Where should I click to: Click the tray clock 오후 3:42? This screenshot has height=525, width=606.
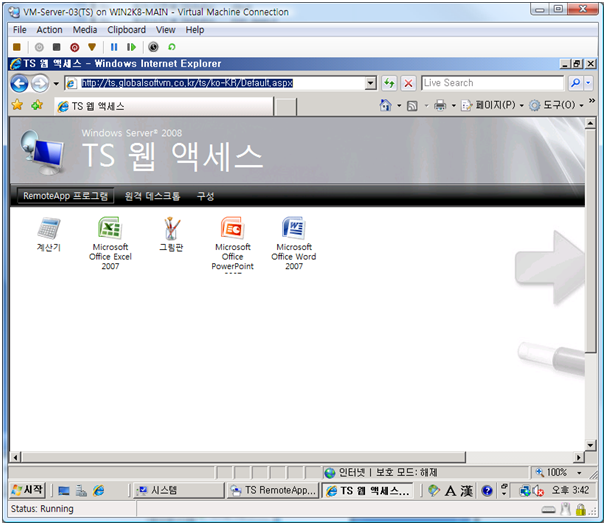click(x=570, y=490)
